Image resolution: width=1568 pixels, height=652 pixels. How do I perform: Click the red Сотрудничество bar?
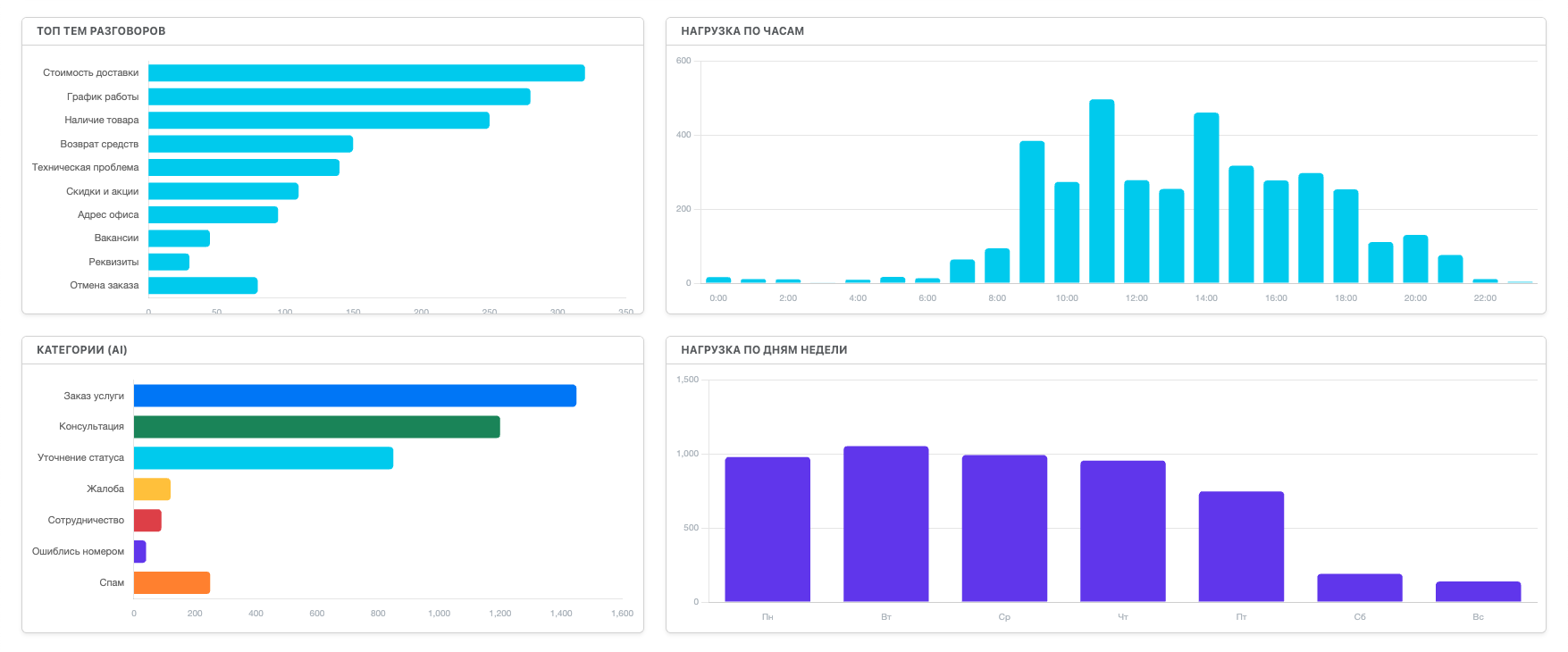coord(147,521)
